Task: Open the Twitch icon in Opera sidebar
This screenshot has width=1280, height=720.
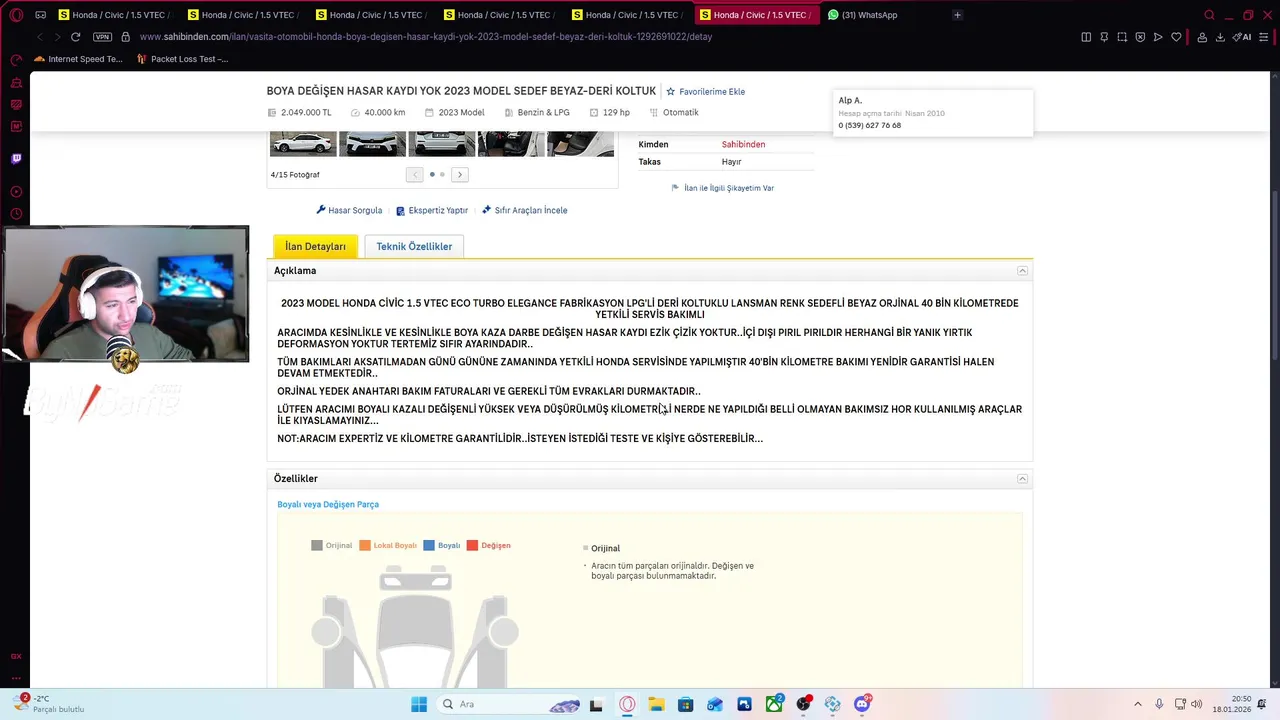Action: pos(16,158)
